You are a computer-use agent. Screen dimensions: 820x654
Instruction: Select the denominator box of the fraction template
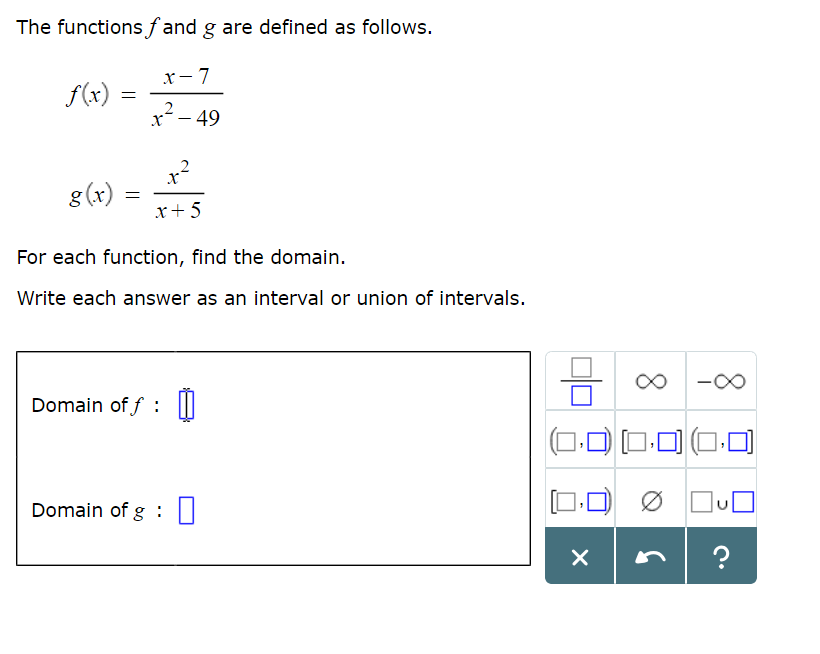[x=582, y=395]
